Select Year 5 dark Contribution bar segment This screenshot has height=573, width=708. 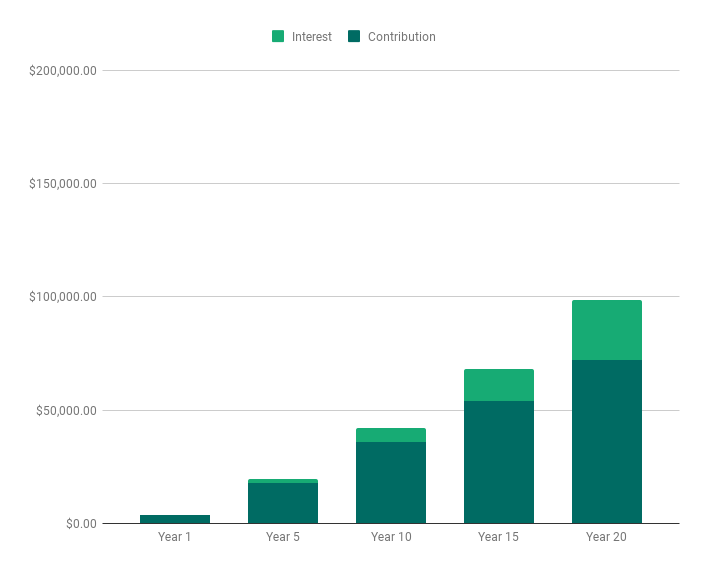tap(283, 503)
